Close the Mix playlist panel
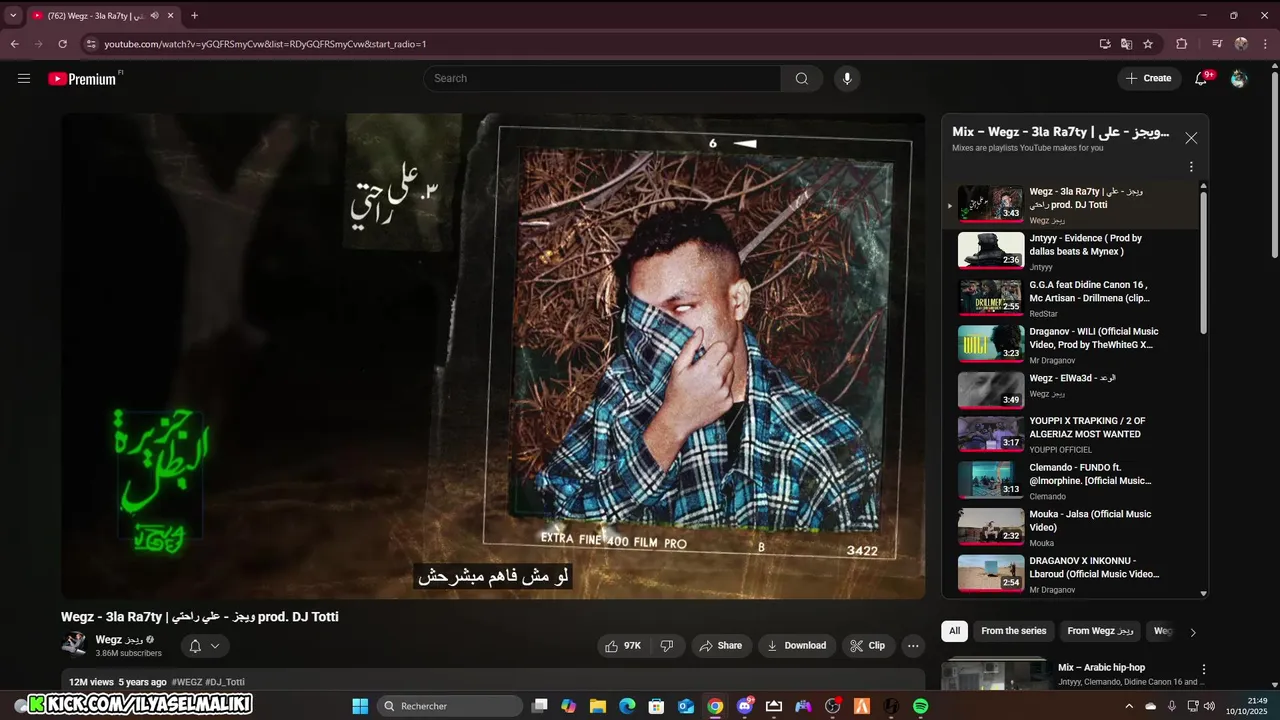This screenshot has height=720, width=1280. [1191, 138]
